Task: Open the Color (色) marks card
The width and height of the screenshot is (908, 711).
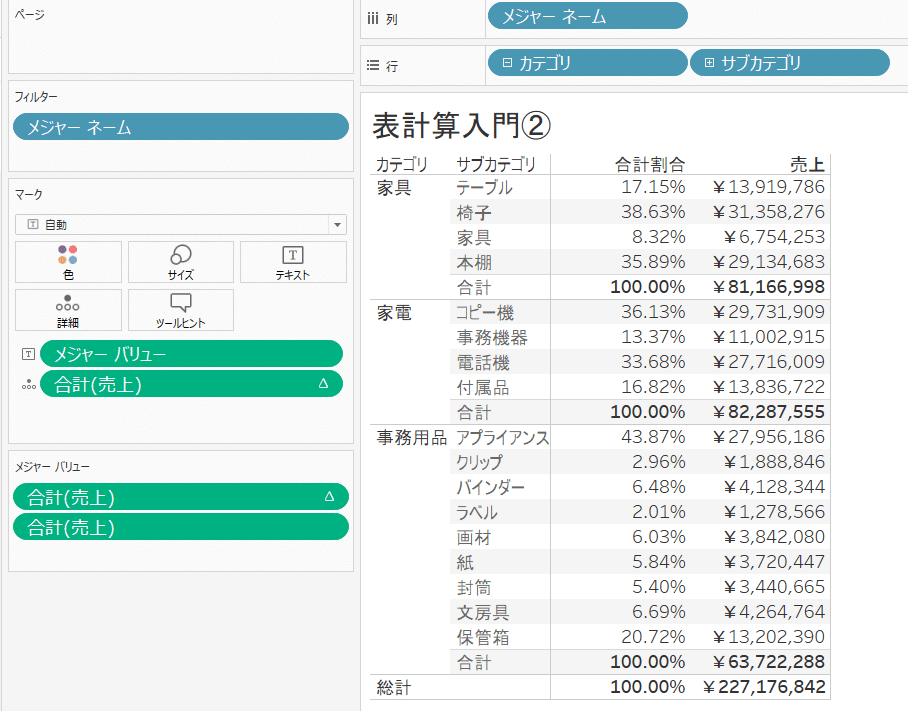Action: (68, 262)
